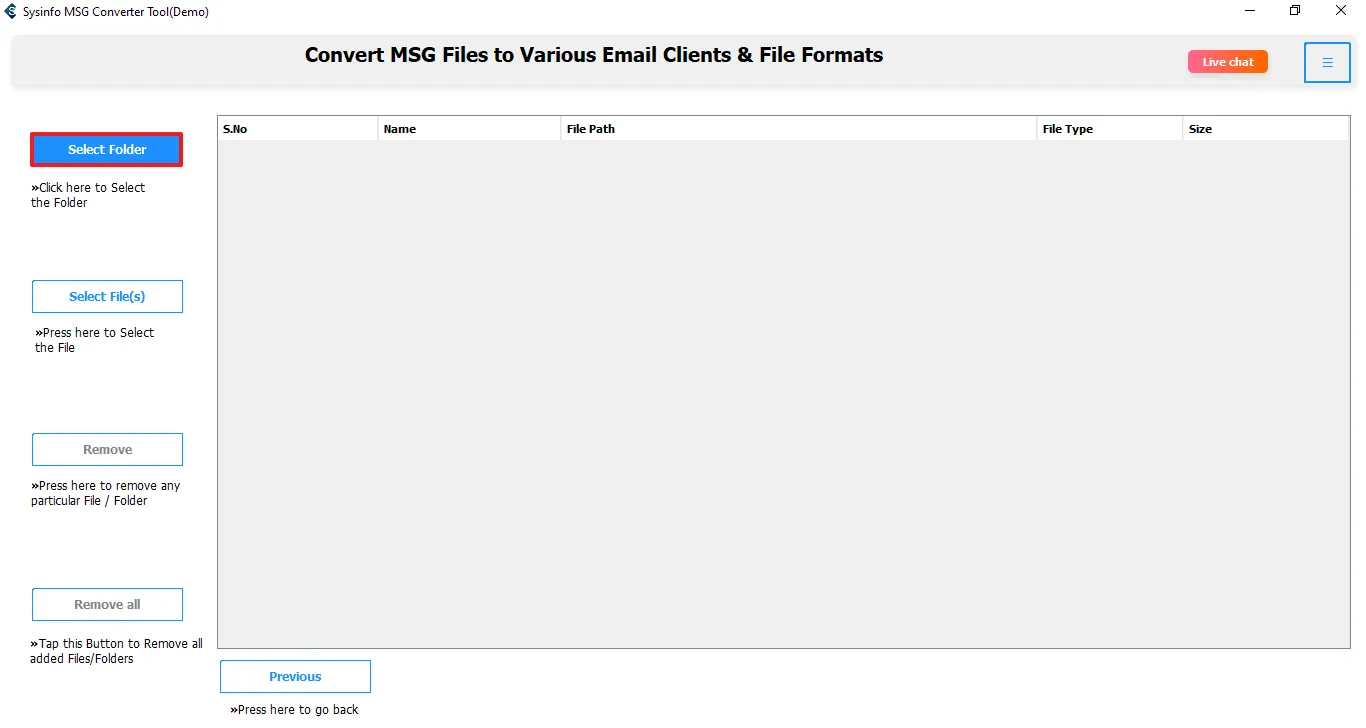Viewport: 1366px width, 728px height.
Task: Click the Name column header
Action: (469, 129)
